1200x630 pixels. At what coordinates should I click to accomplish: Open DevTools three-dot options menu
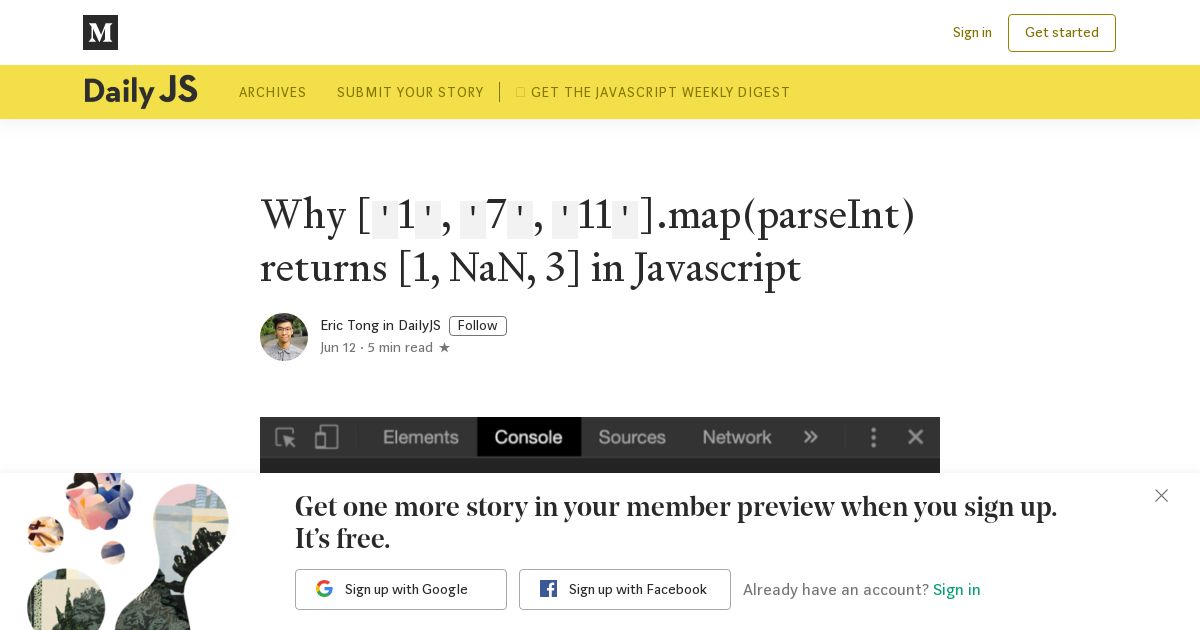pos(874,437)
